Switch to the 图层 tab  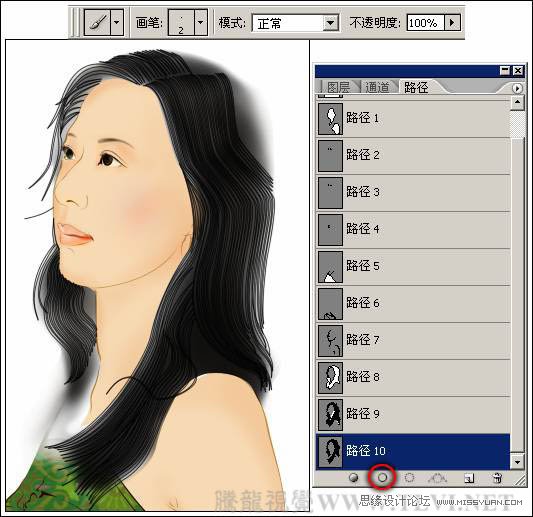point(338,87)
